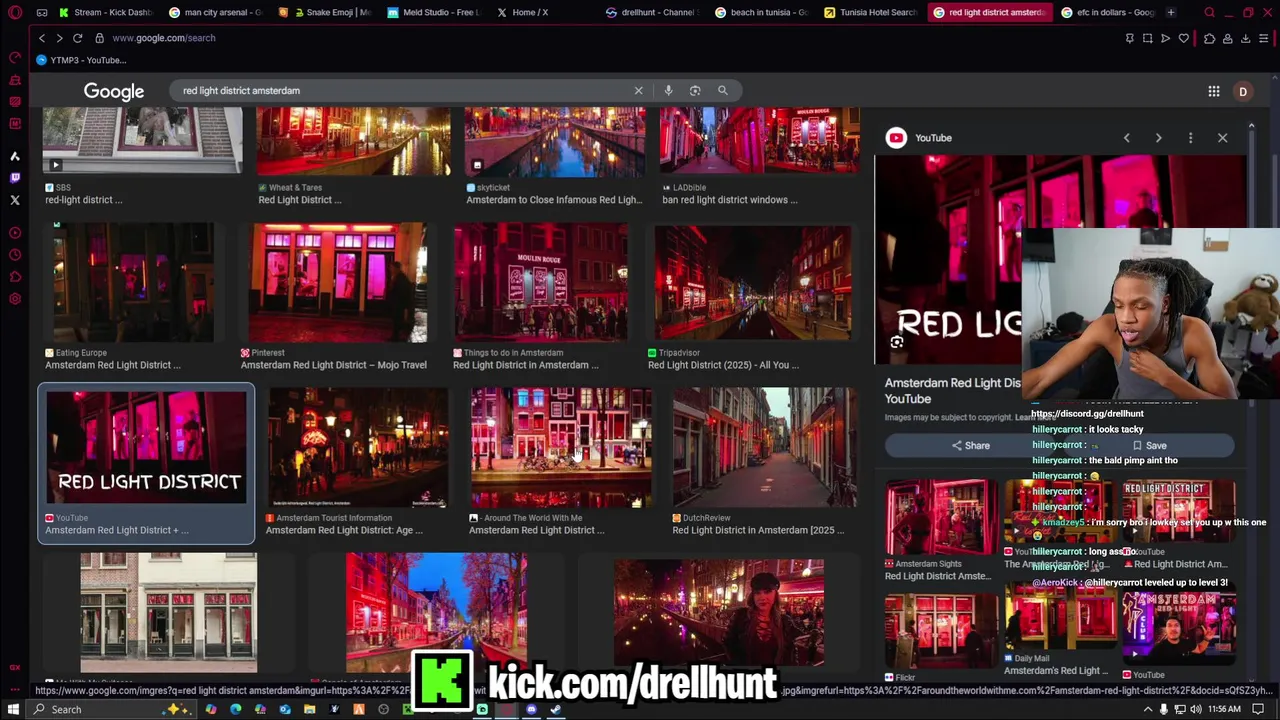Open the Google apps grid
This screenshot has height=720, width=1280.
tap(1214, 92)
